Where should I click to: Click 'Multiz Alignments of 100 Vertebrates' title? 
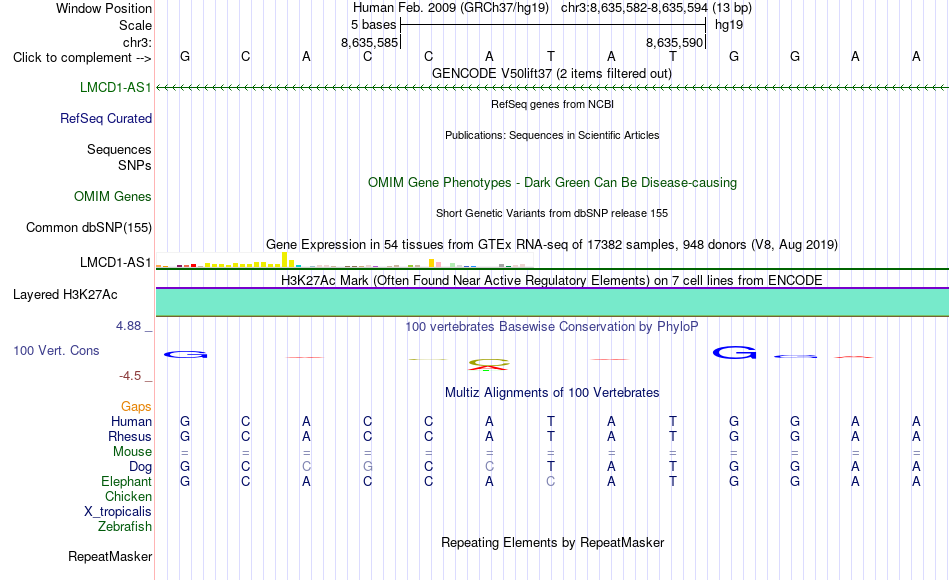click(552, 393)
